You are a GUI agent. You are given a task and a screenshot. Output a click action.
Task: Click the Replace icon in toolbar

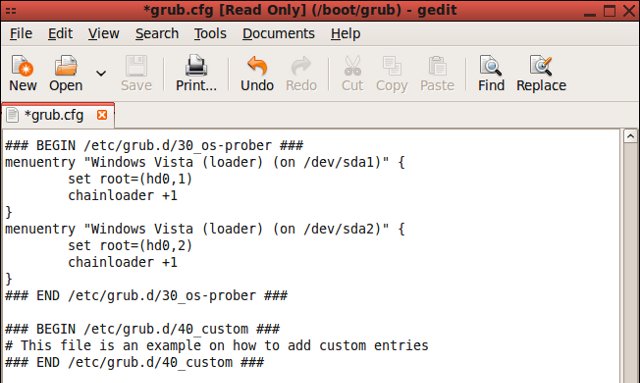click(x=541, y=66)
